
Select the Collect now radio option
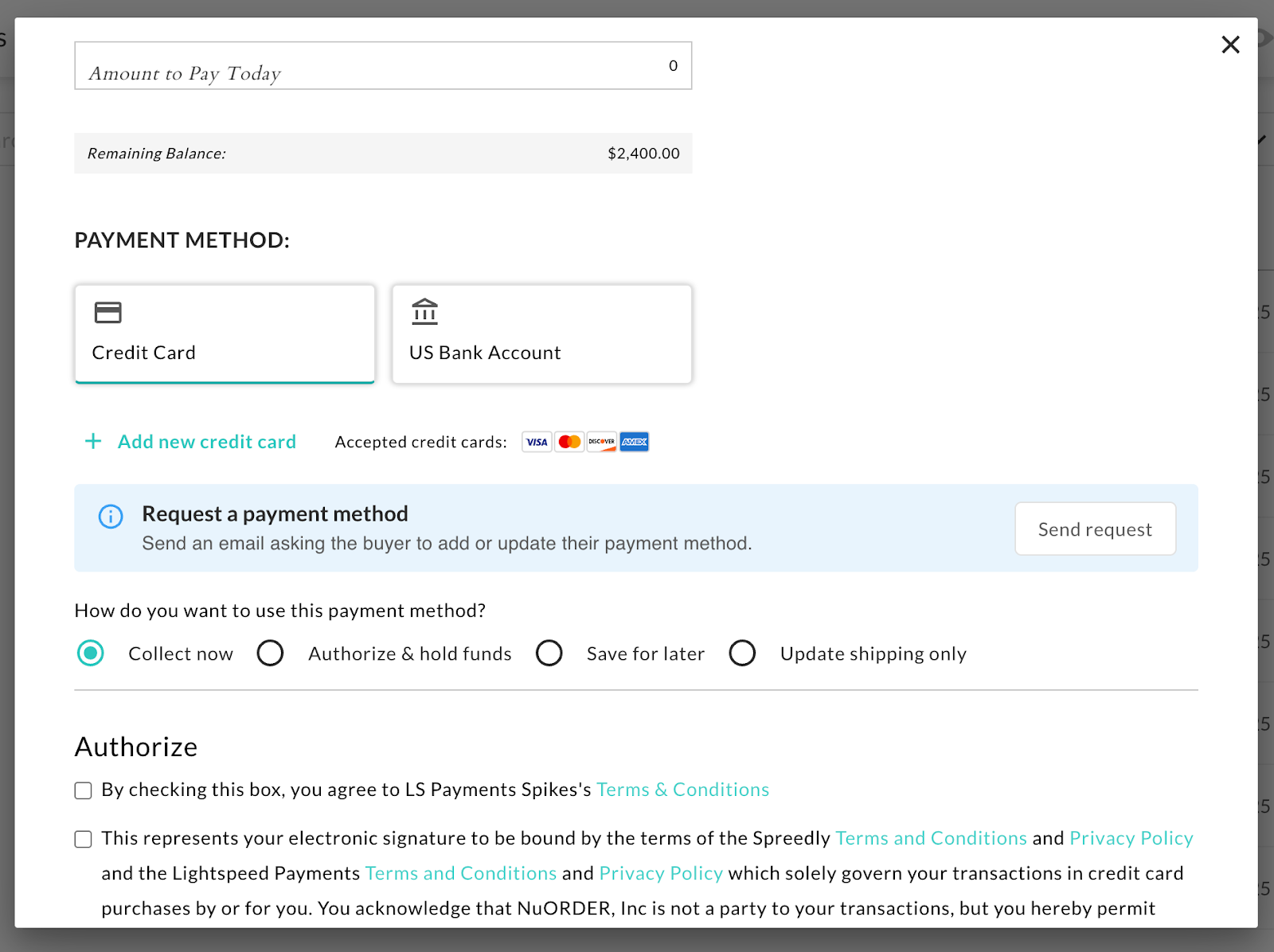click(91, 654)
